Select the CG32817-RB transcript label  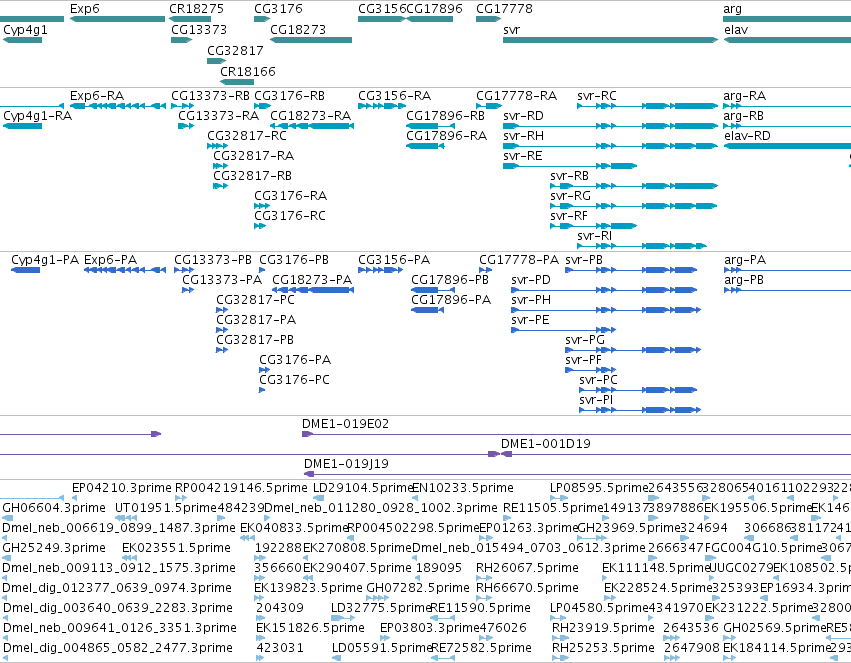pyautogui.click(x=252, y=176)
